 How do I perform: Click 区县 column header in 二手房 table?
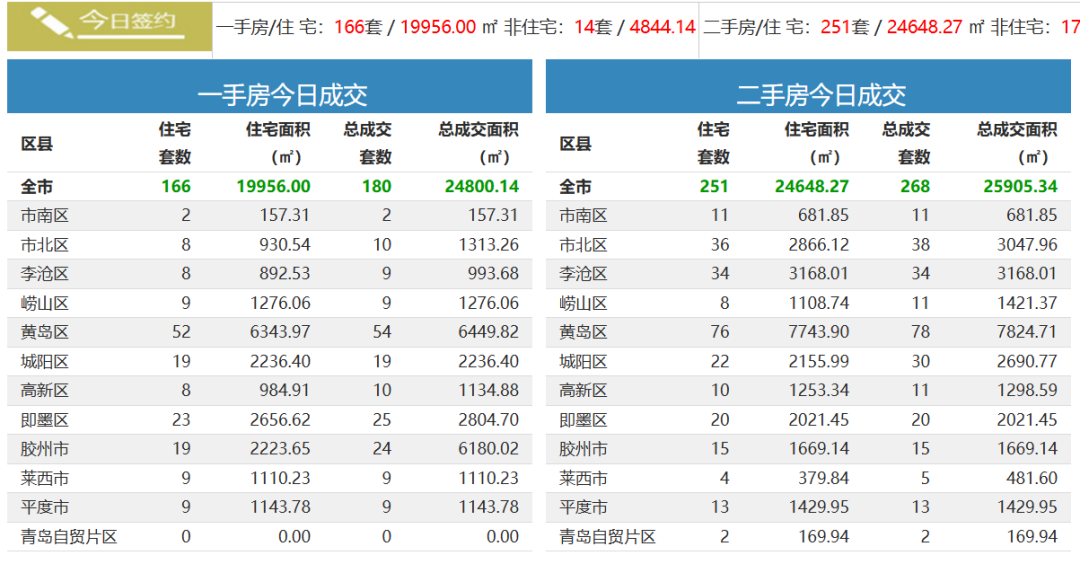coord(576,143)
